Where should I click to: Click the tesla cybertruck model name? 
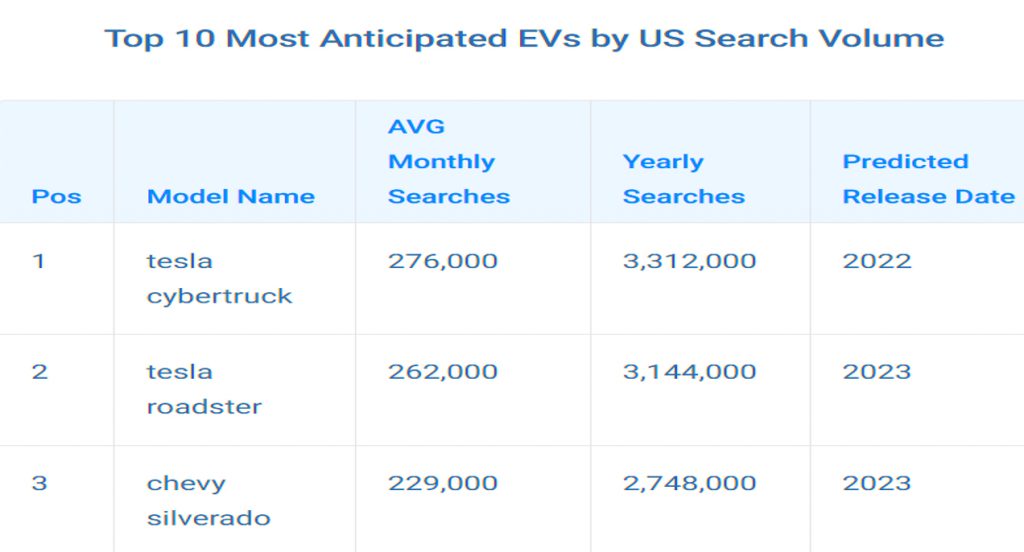click(220, 279)
